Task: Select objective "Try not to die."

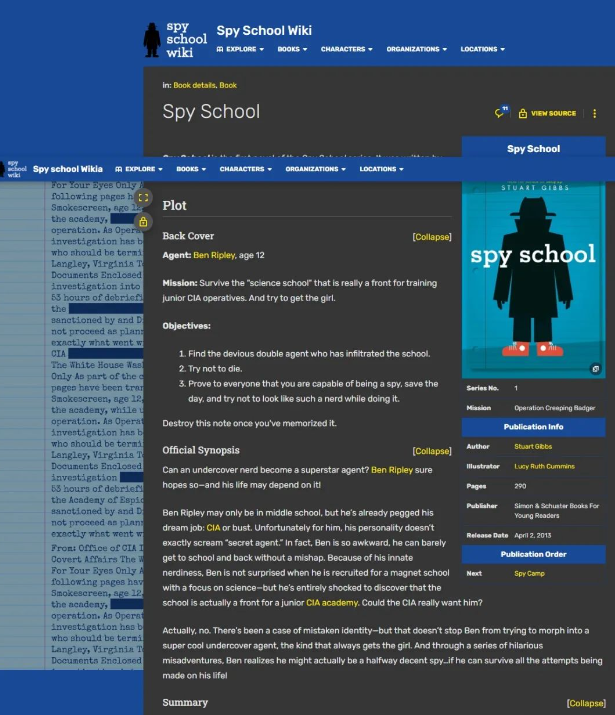Action: pyautogui.click(x=215, y=368)
